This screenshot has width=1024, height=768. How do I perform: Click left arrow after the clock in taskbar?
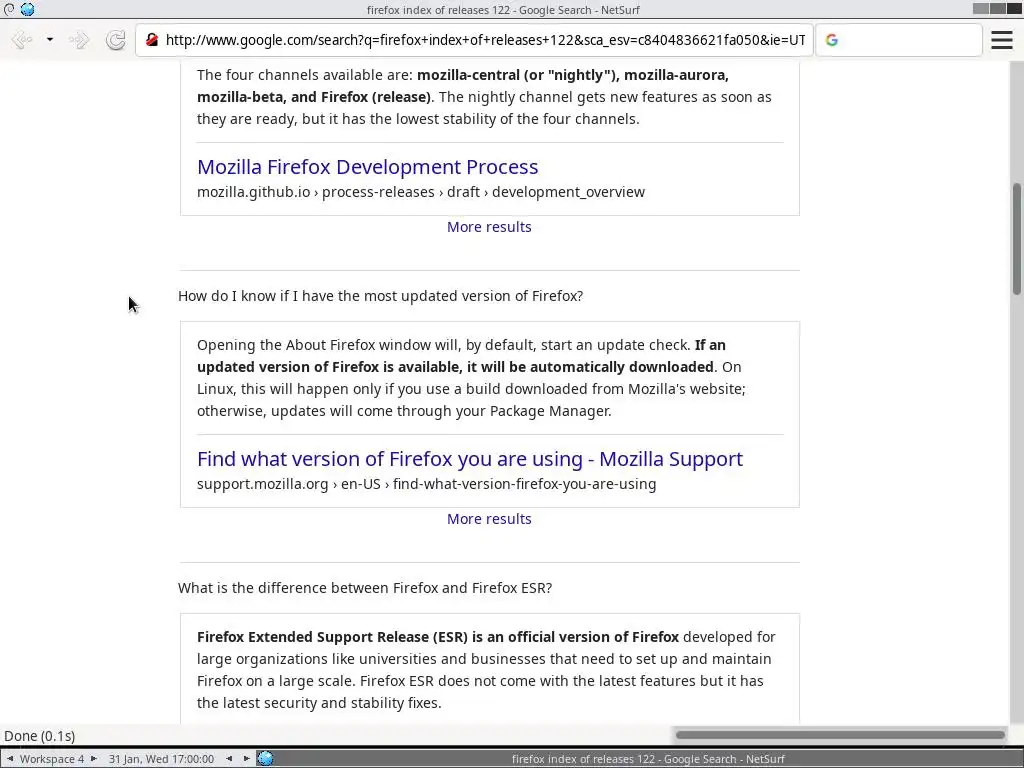point(229,759)
